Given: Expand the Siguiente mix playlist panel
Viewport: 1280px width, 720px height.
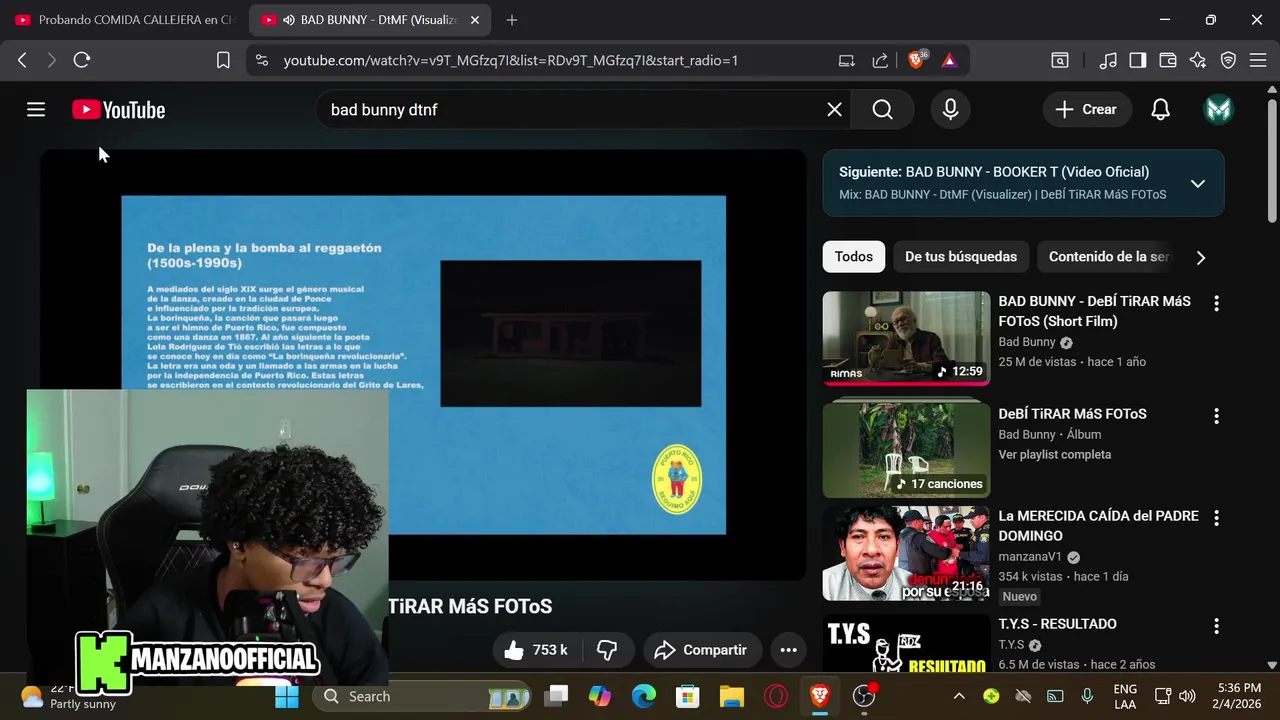Looking at the screenshot, I should coord(1198,183).
